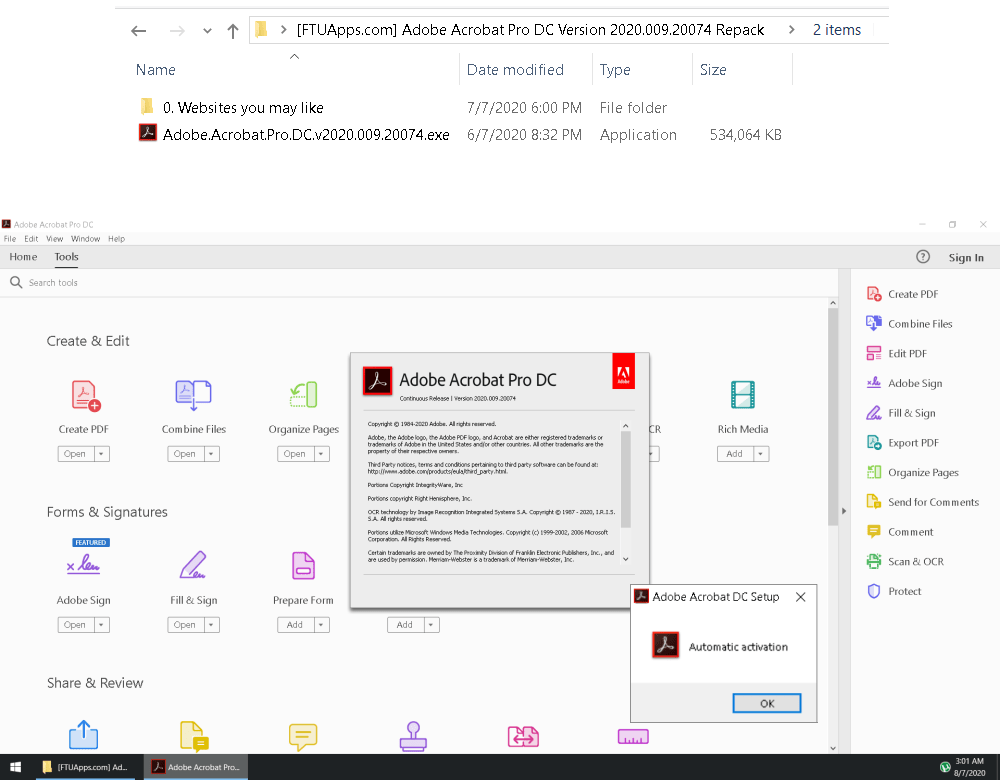
Task: Open the Windows Start button
Action: click(15, 767)
